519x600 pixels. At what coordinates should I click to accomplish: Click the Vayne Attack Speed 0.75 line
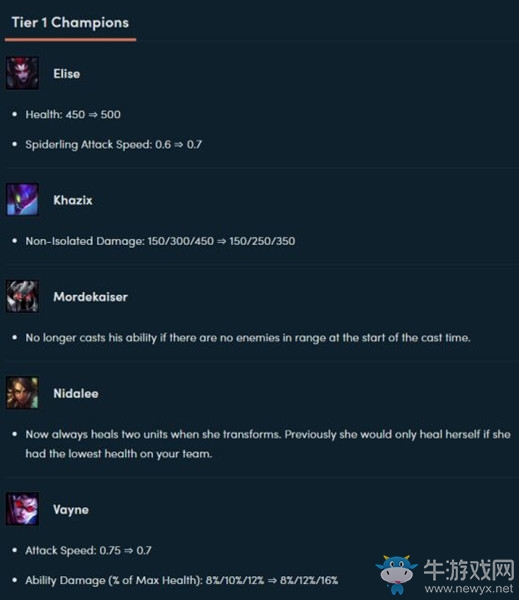pos(88,551)
